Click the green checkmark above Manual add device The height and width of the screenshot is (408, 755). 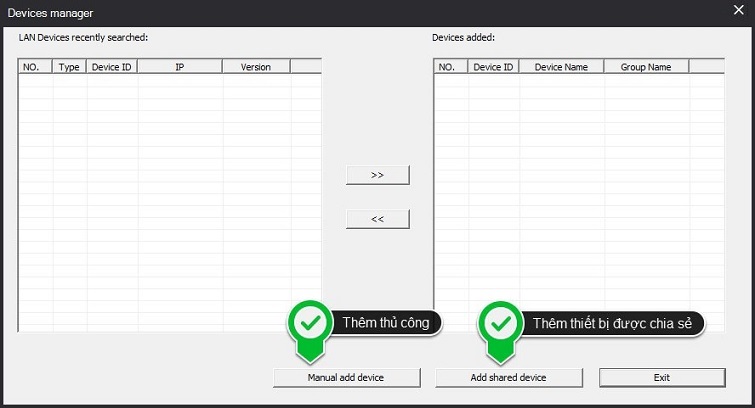(310, 323)
